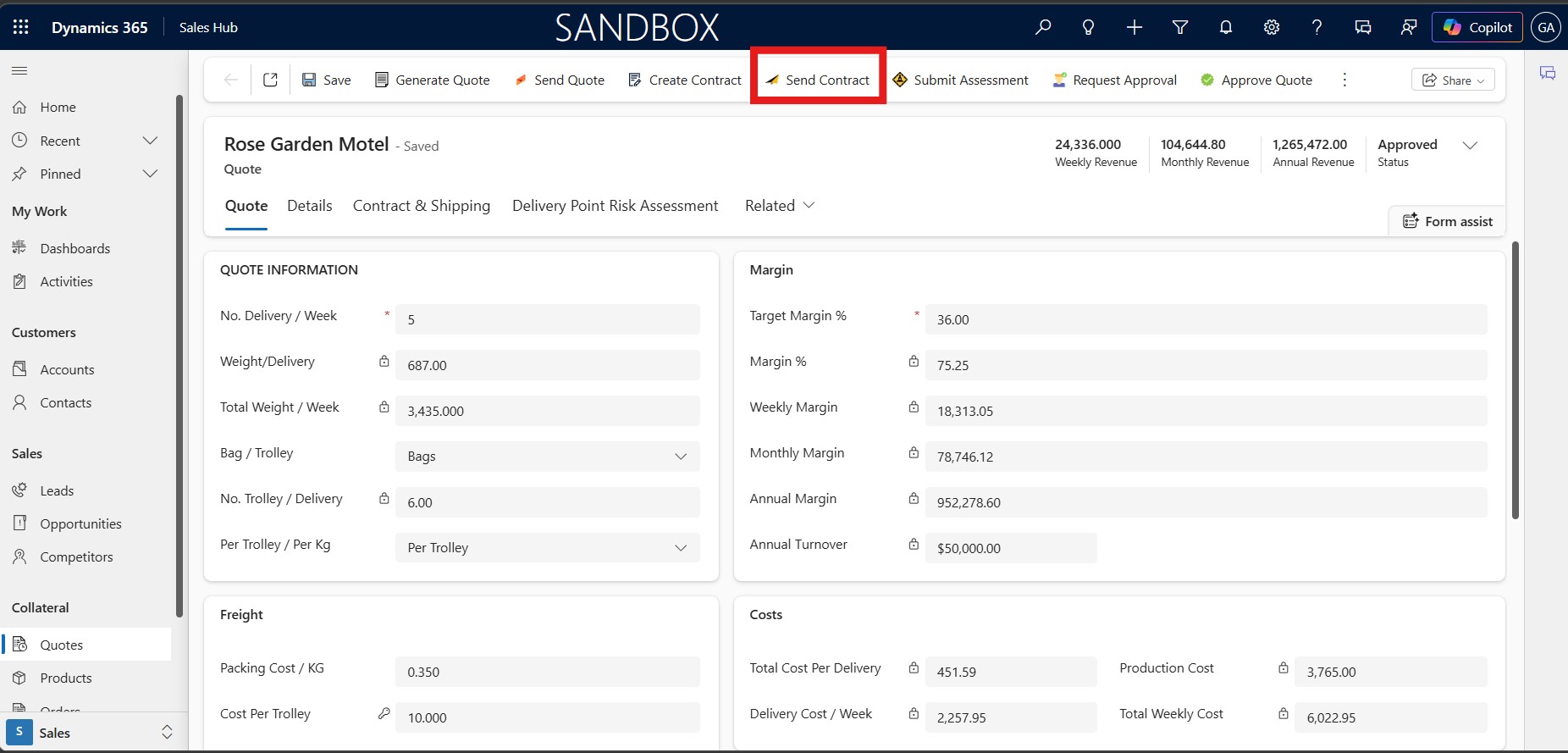The height and width of the screenshot is (753, 1568).
Task: Open the advanced find filter icon
Action: tap(1180, 27)
